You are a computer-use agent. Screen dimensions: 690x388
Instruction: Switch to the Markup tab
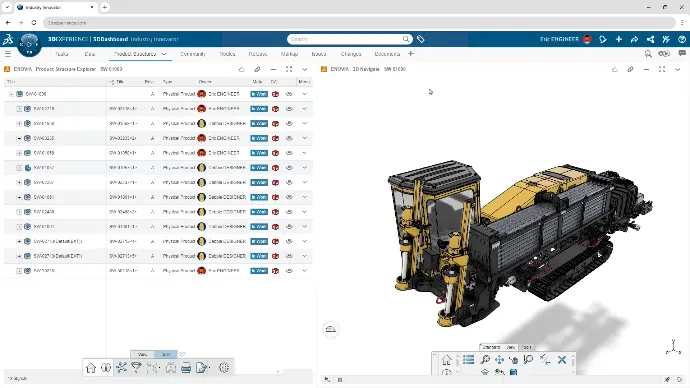pyautogui.click(x=289, y=54)
